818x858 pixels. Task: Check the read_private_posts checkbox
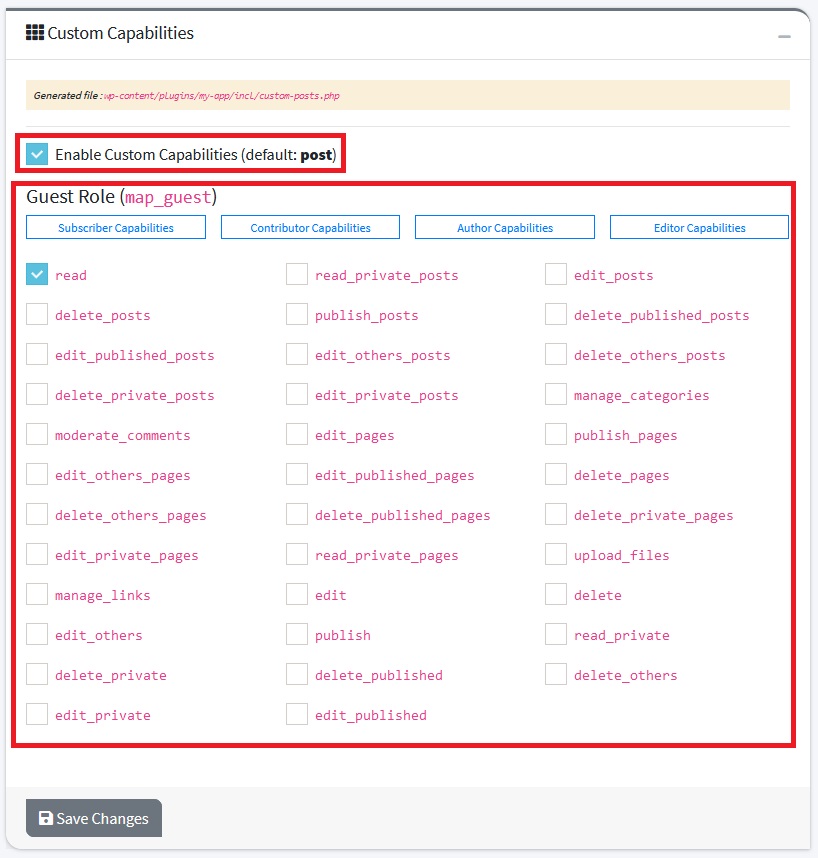tap(297, 275)
